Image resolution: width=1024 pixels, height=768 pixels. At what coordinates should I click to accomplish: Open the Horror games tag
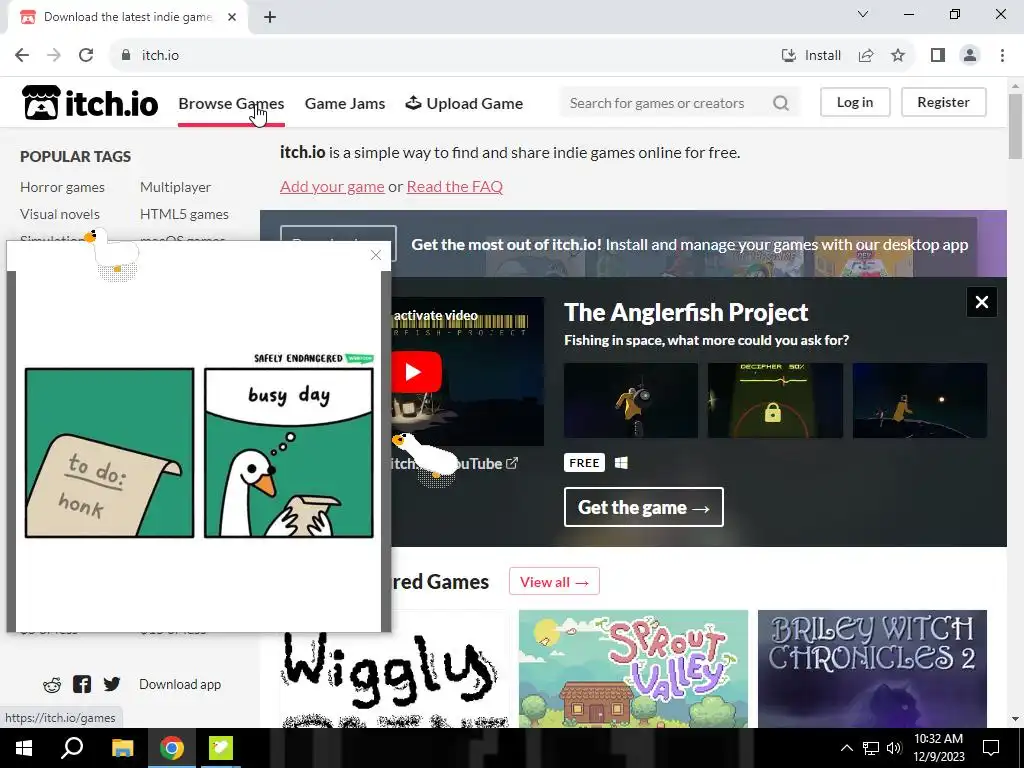pyautogui.click(x=62, y=187)
